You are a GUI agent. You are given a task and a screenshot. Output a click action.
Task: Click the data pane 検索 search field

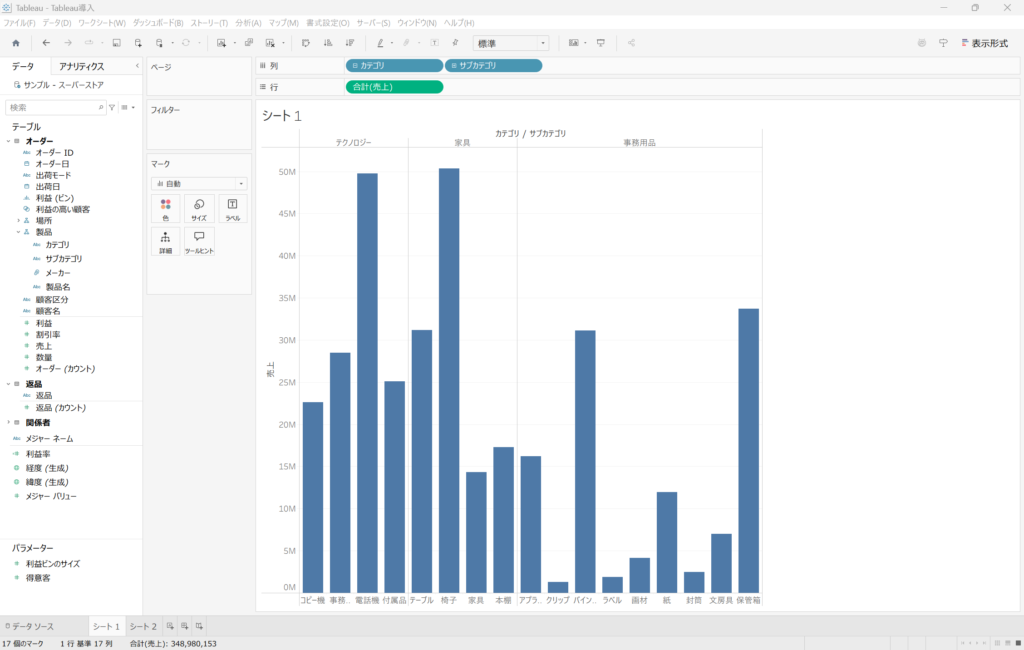point(55,107)
